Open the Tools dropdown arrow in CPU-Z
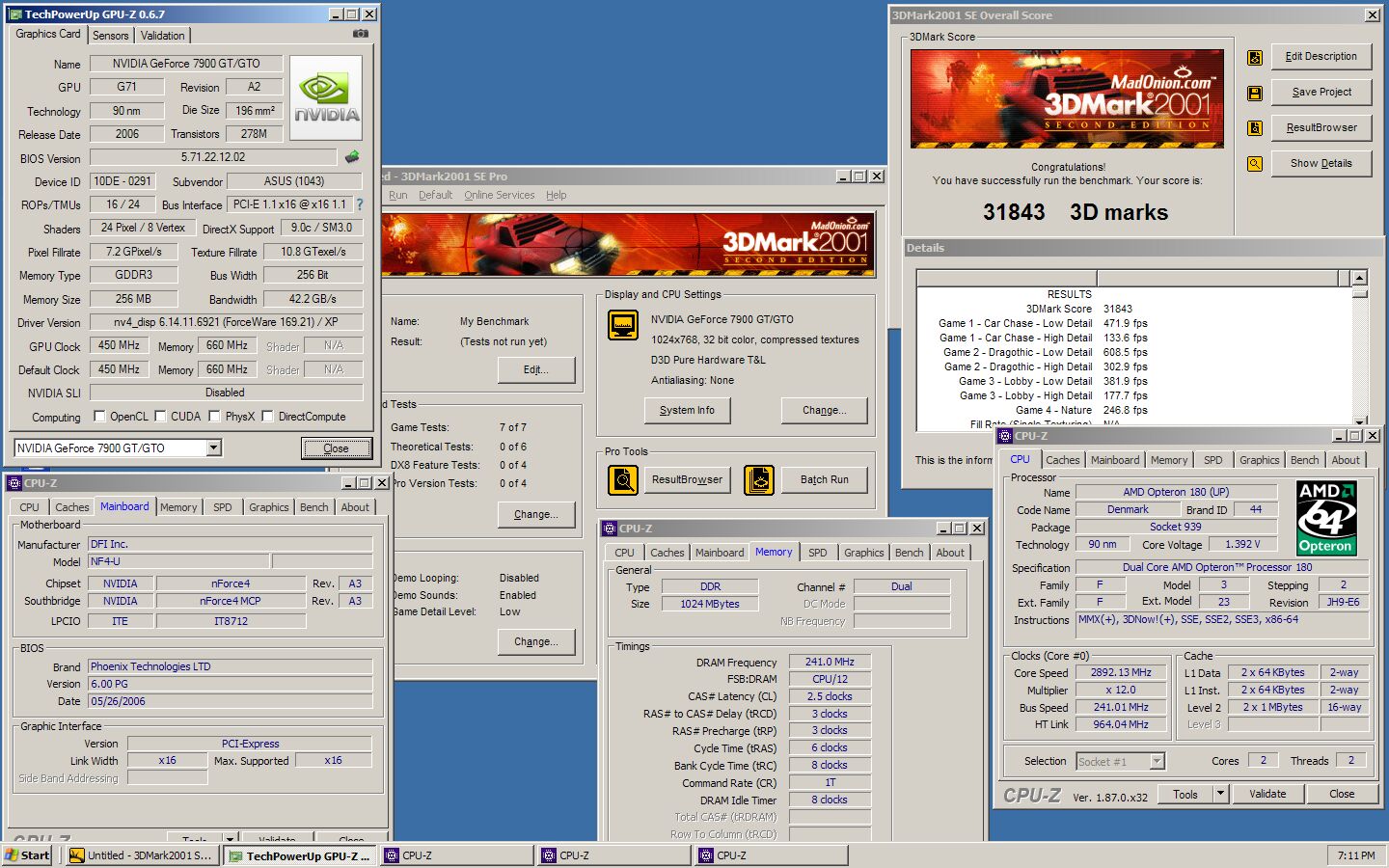 tap(1220, 794)
